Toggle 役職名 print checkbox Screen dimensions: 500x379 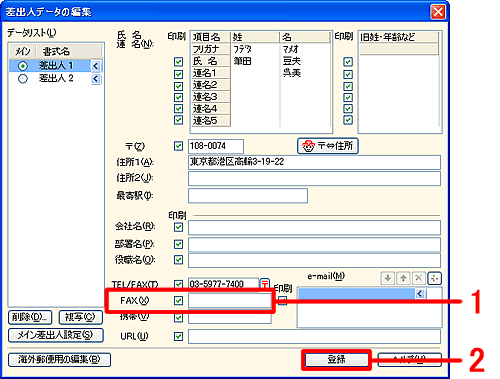pyautogui.click(x=179, y=260)
